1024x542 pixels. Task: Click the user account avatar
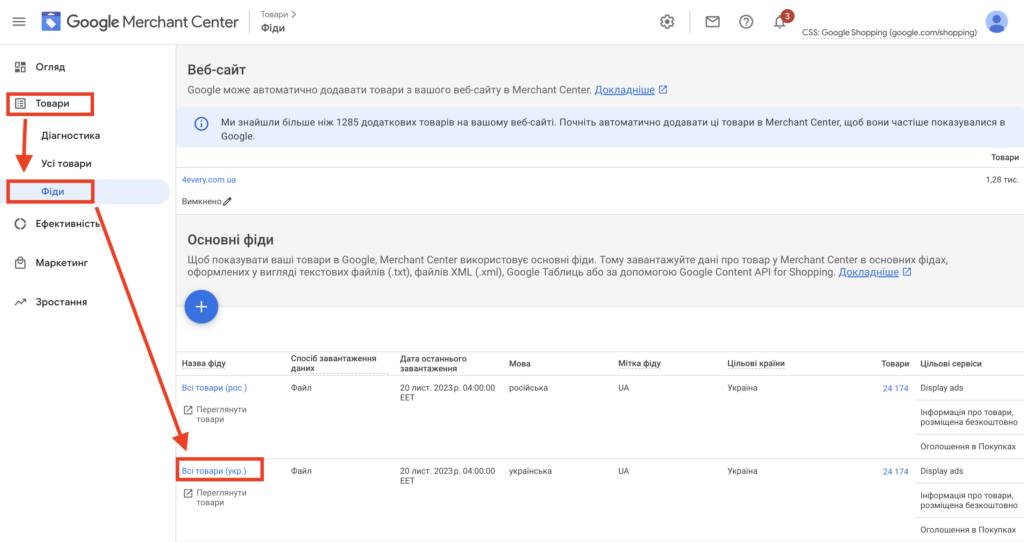tap(996, 21)
